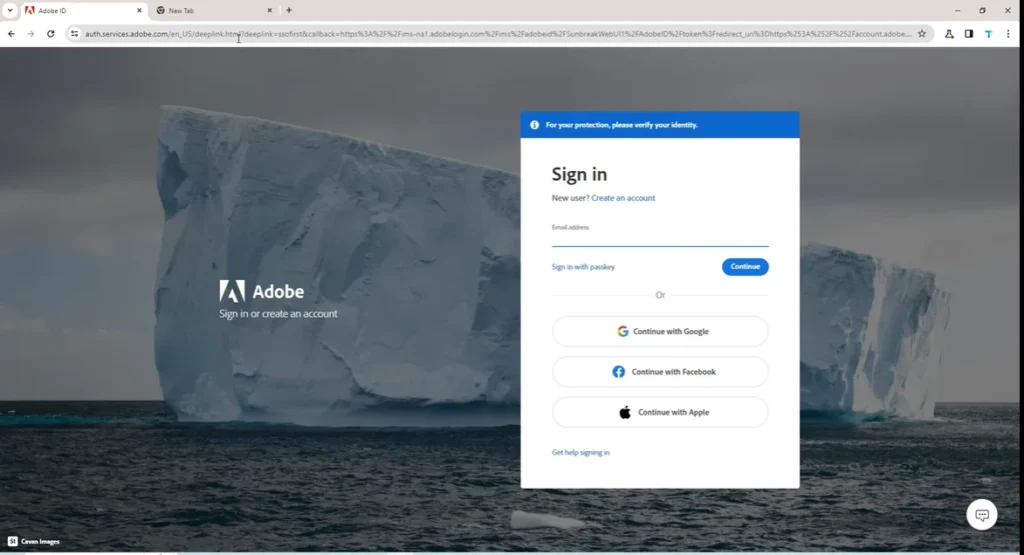The image size is (1024, 555).
Task: Choose Continue with Google
Action: (x=660, y=332)
